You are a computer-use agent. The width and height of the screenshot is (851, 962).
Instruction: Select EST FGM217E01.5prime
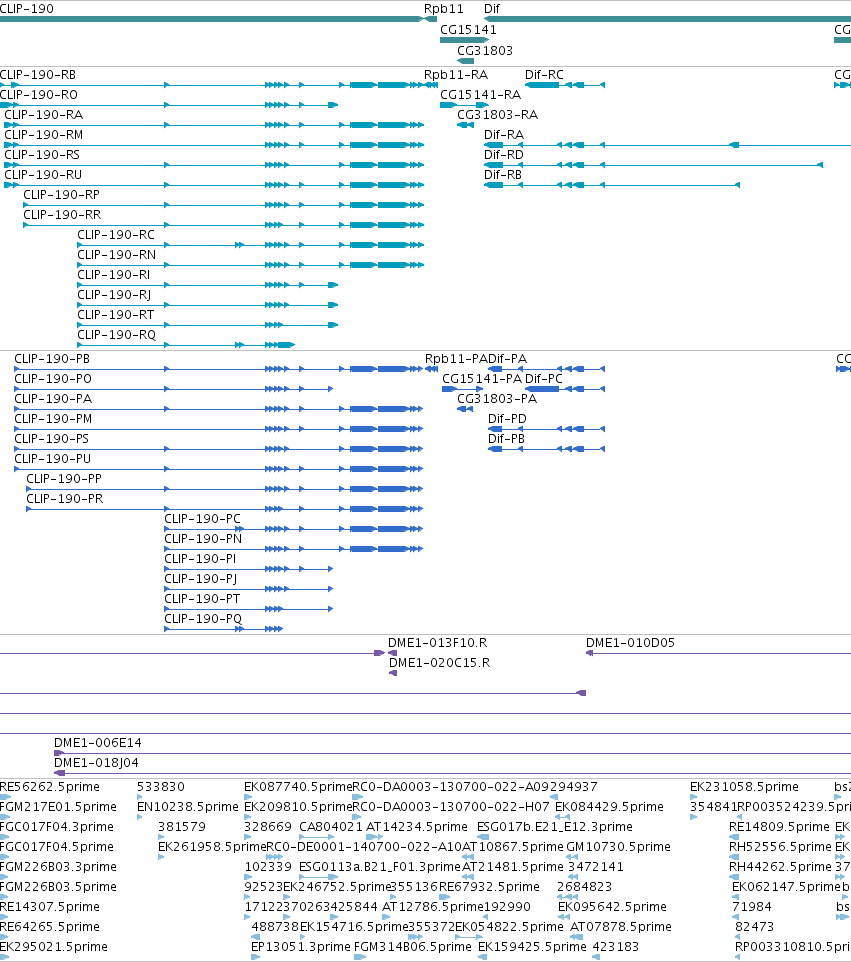point(58,807)
